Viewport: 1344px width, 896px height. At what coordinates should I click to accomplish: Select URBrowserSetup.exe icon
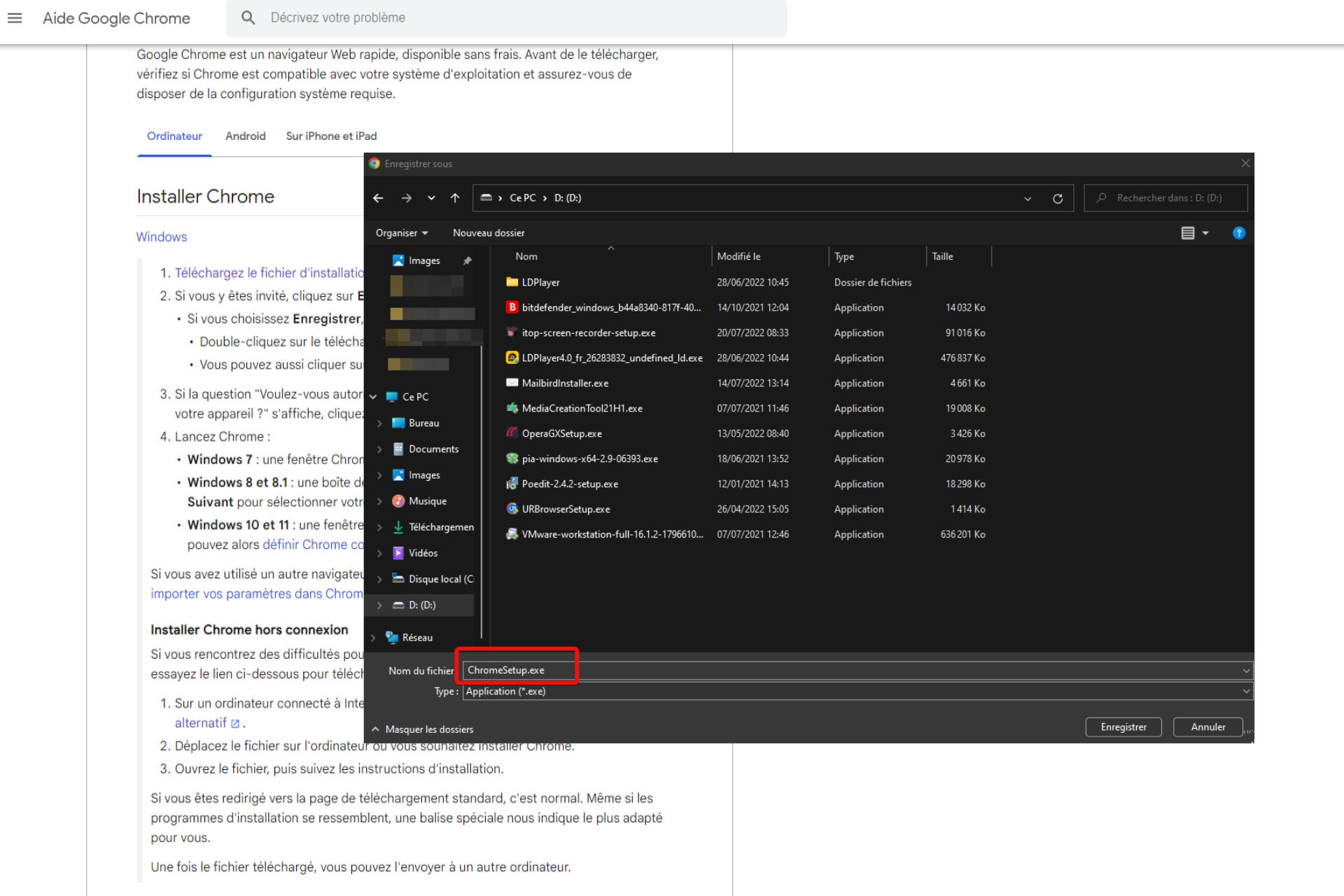(512, 509)
